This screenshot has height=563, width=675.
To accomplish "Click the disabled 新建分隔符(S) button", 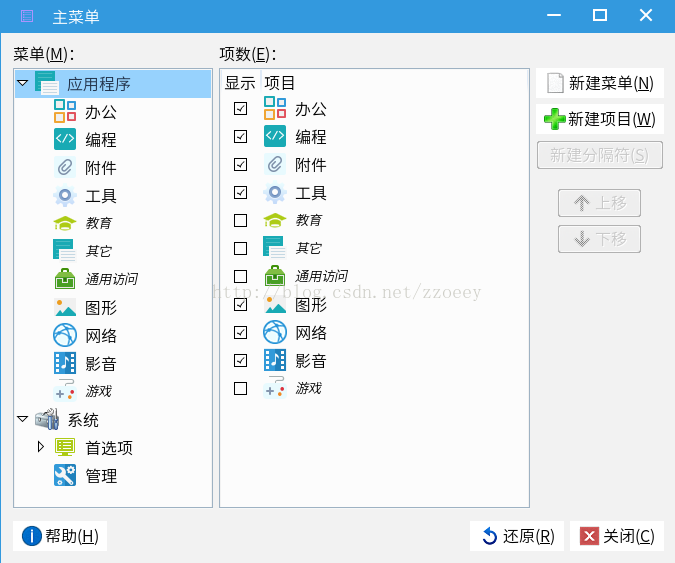I will [x=600, y=155].
